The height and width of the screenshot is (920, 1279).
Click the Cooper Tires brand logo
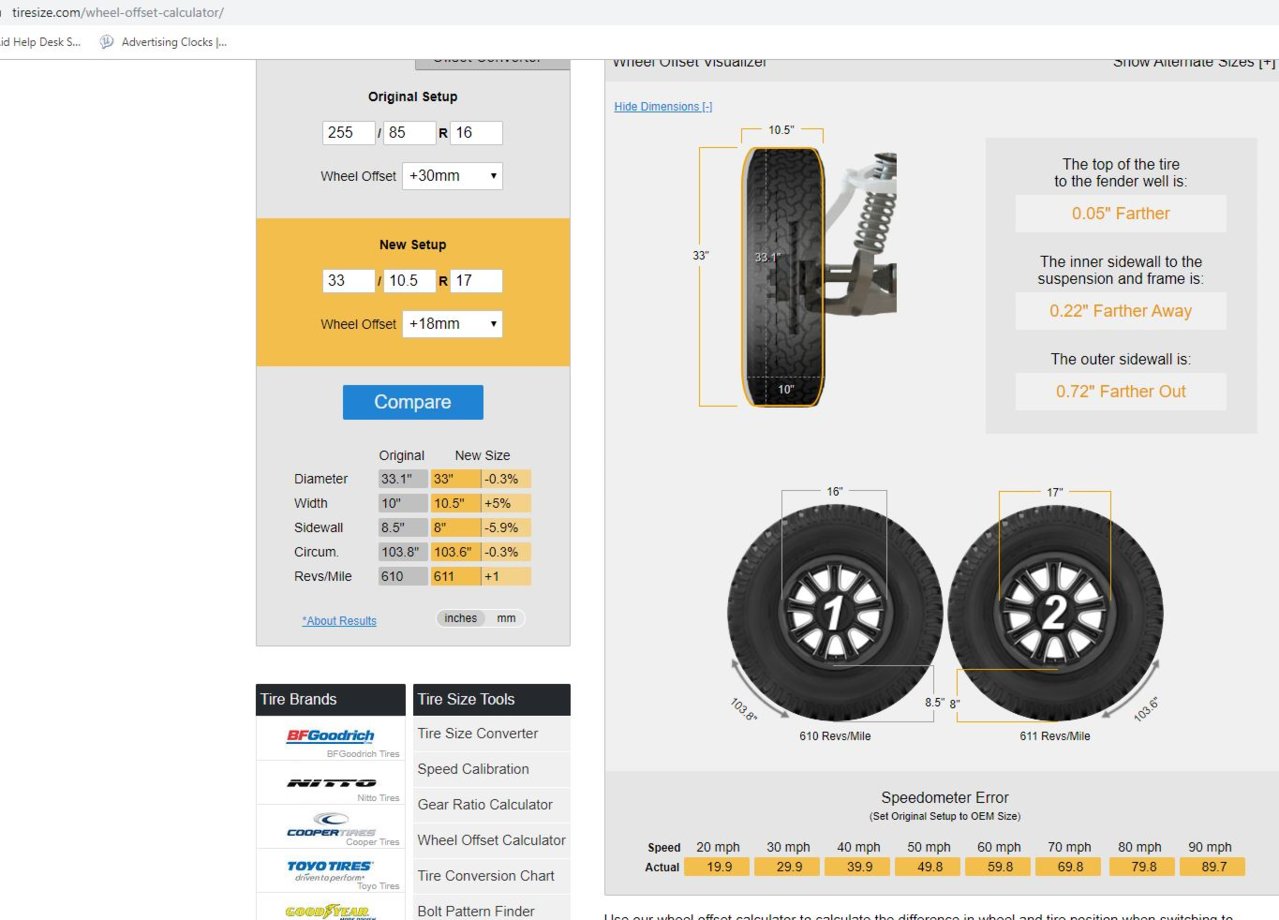pyautogui.click(x=331, y=825)
